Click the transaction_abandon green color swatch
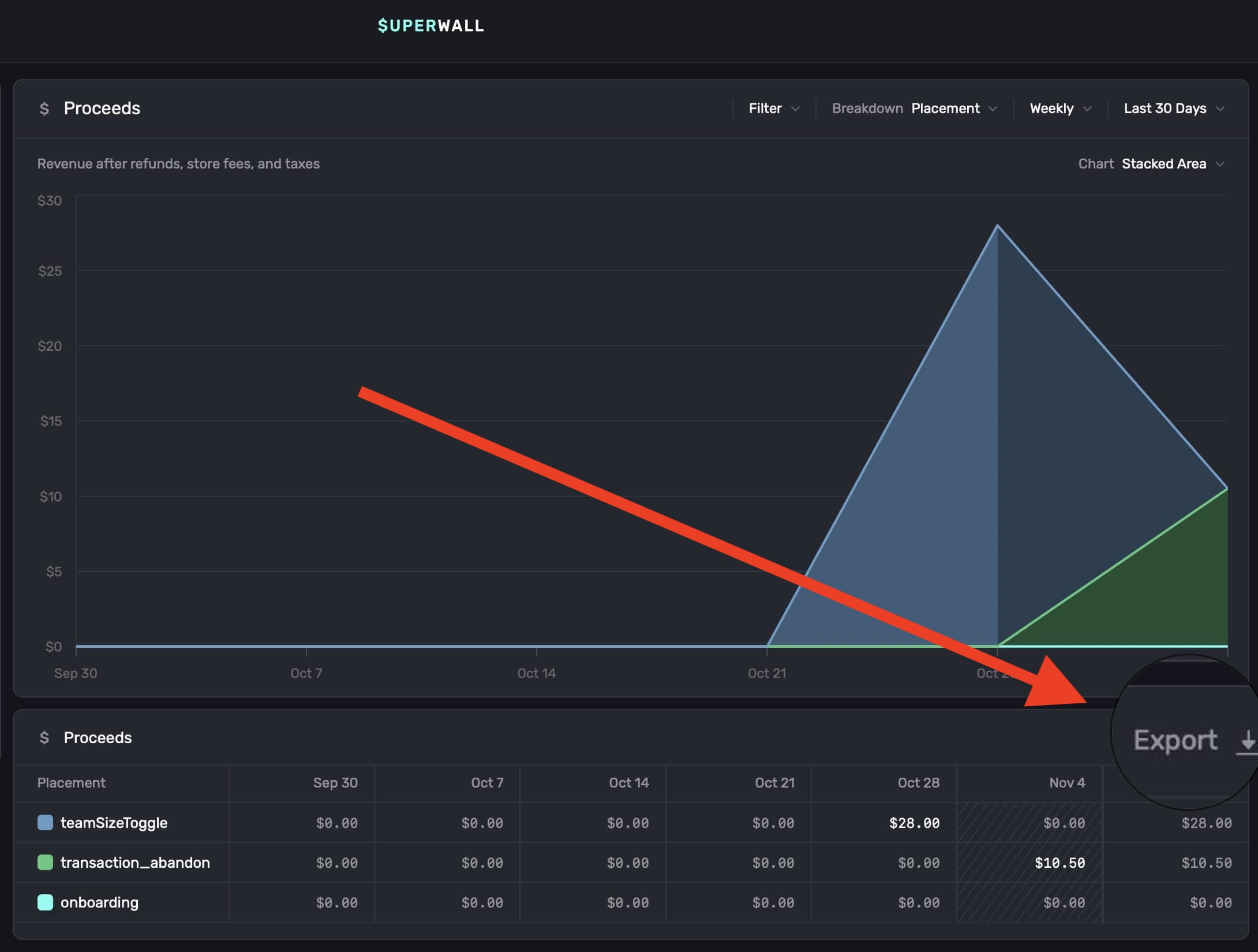 click(45, 863)
